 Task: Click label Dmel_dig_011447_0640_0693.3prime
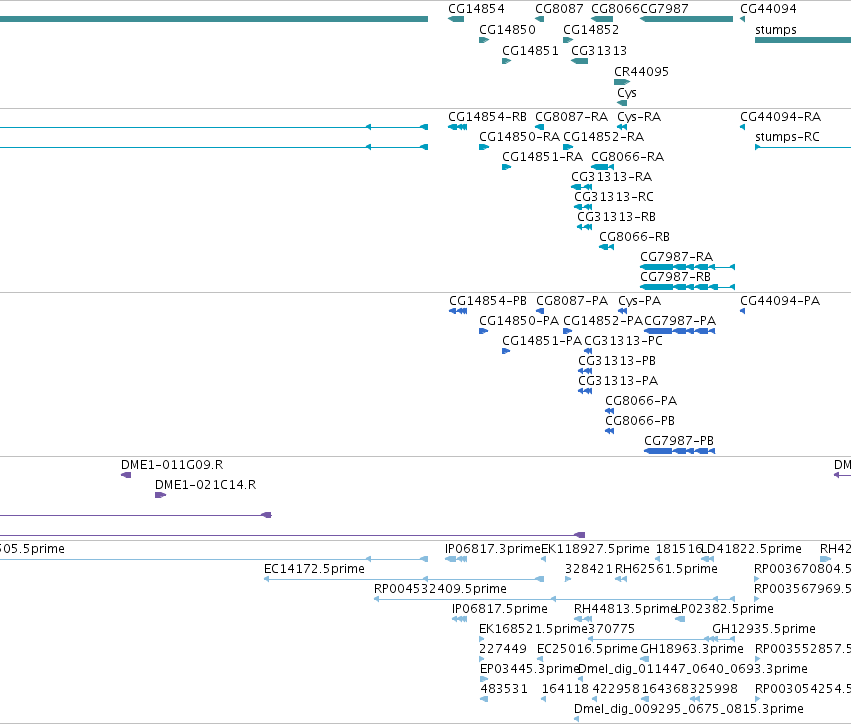[x=693, y=670]
